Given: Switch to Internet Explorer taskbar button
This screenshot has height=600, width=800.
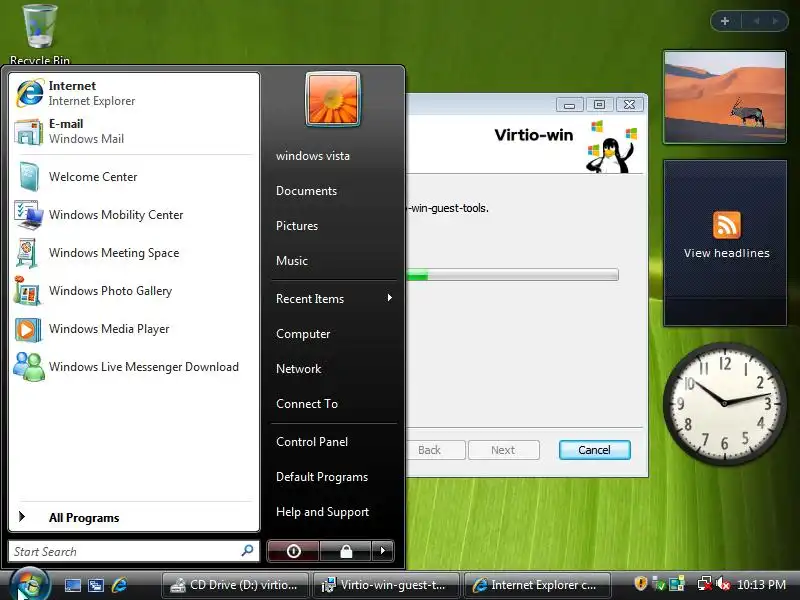Looking at the screenshot, I should (537, 585).
